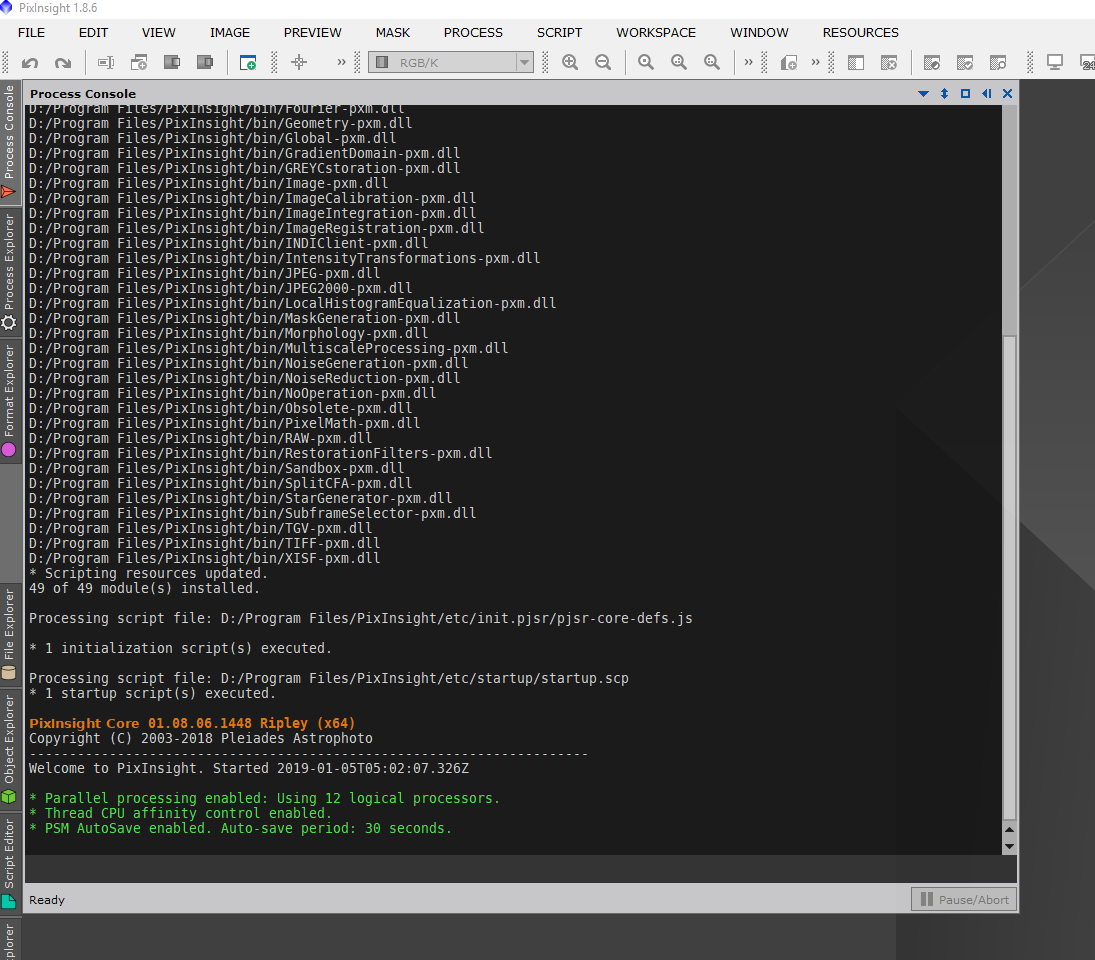Click the Undo arrow icon
1095x960 pixels.
click(x=30, y=63)
